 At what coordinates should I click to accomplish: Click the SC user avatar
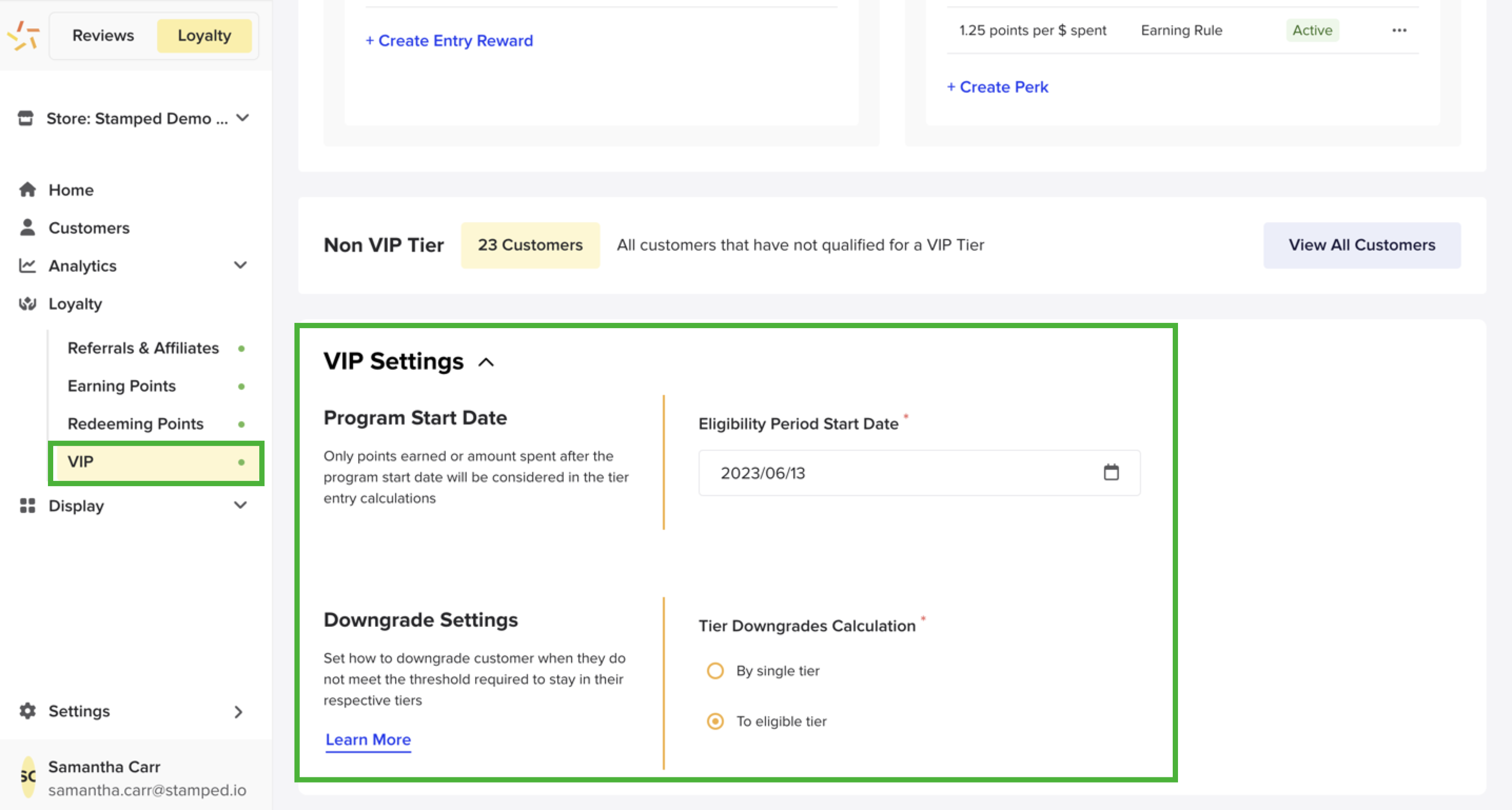coord(27,776)
